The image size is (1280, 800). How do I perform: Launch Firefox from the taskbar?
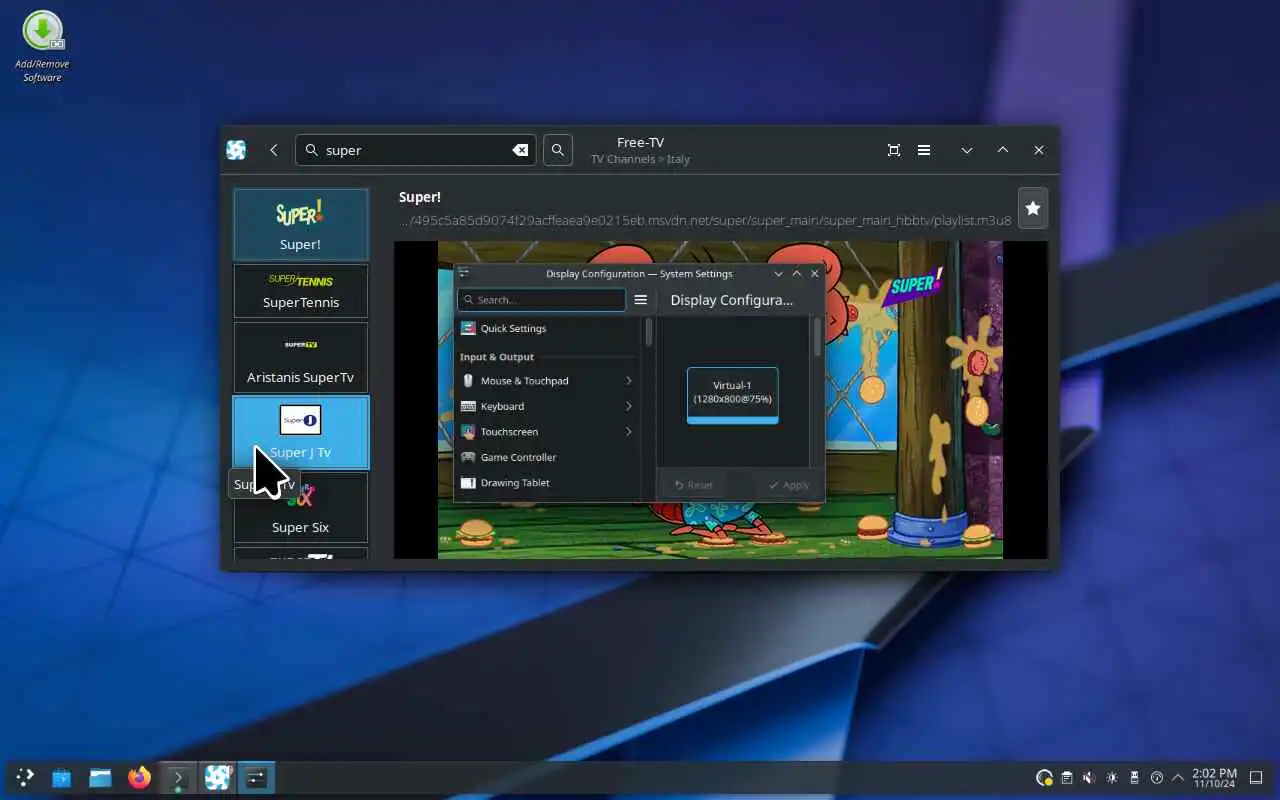pos(139,777)
